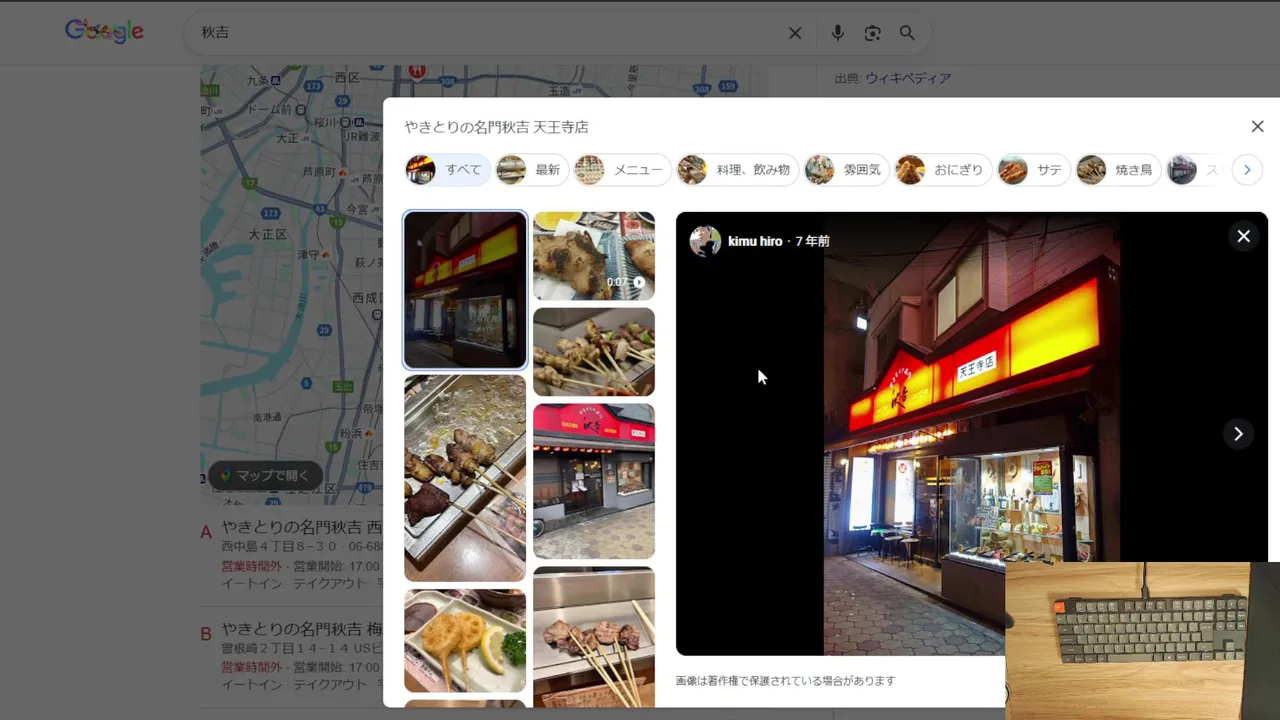The width and height of the screenshot is (1280, 720).
Task: Select the サテ category chip
Action: point(1034,170)
